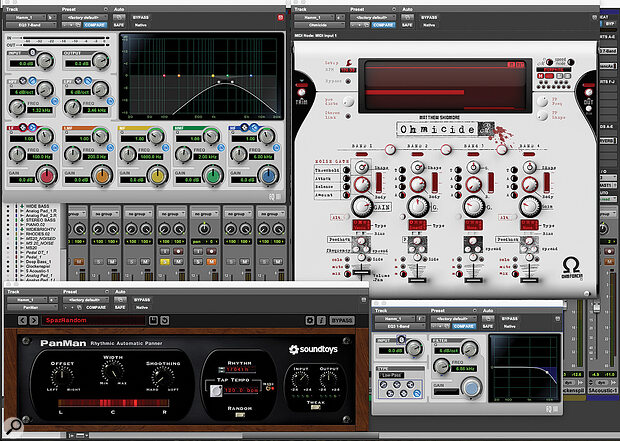Screen dimensions: 620x441
Task: Select HF band peak type icon
Action: coord(245,127)
